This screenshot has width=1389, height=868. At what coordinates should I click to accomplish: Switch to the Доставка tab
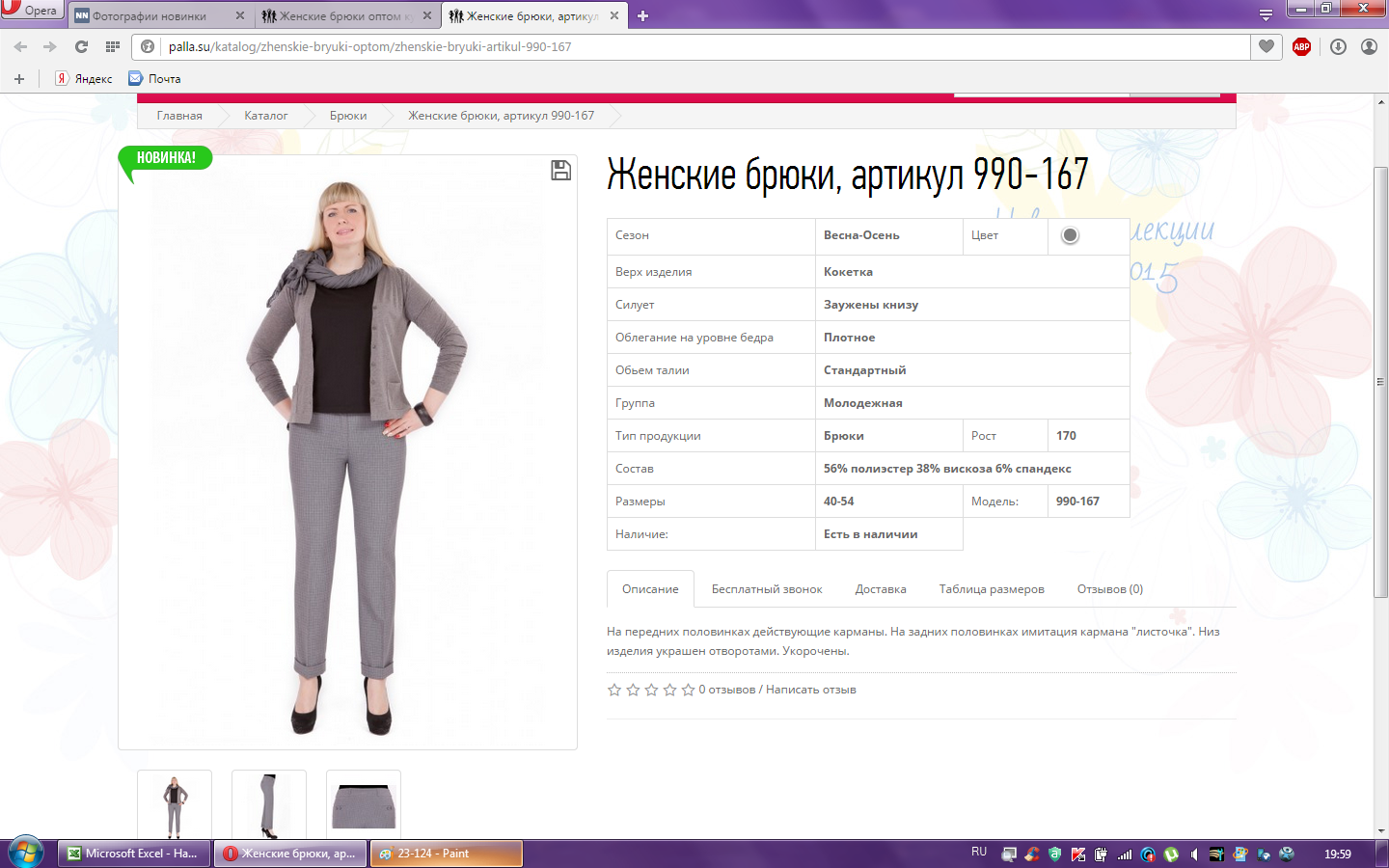(880, 589)
